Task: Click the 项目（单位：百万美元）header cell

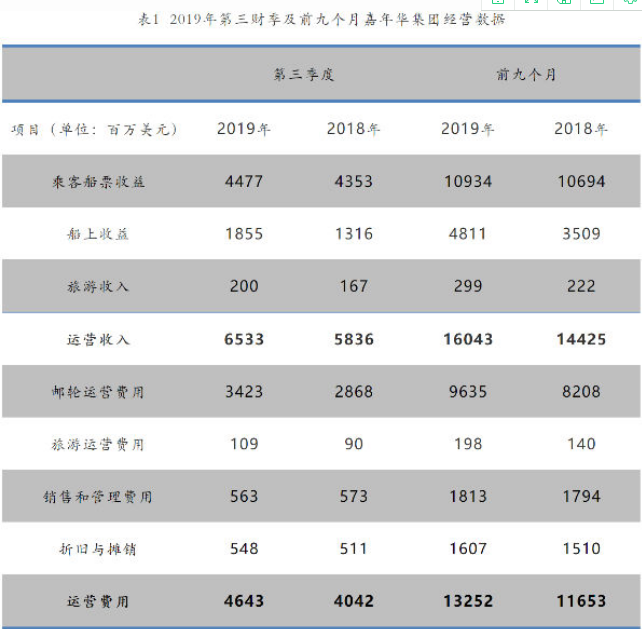Action: (95, 129)
